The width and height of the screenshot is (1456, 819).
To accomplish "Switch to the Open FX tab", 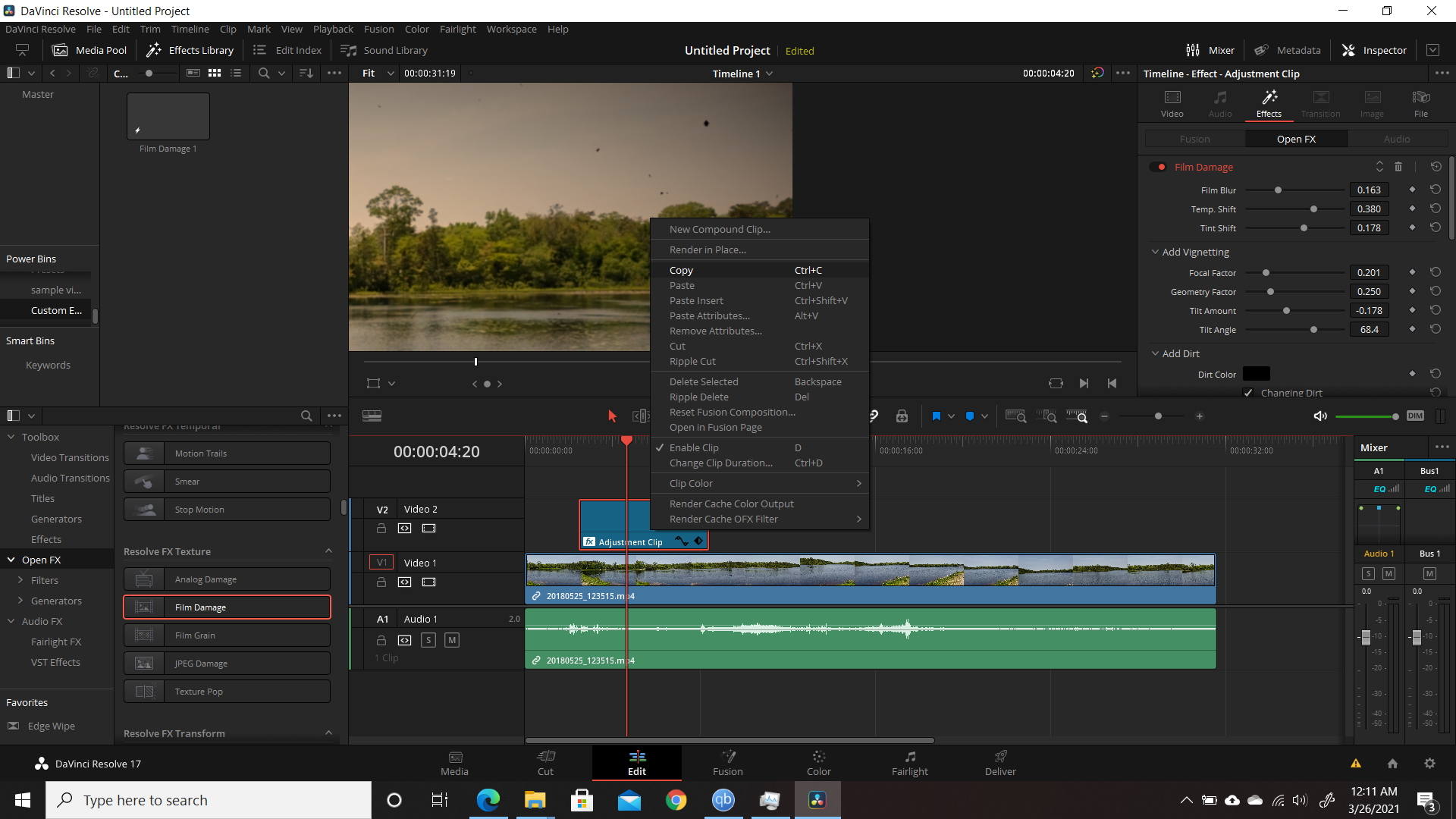I will click(1296, 139).
